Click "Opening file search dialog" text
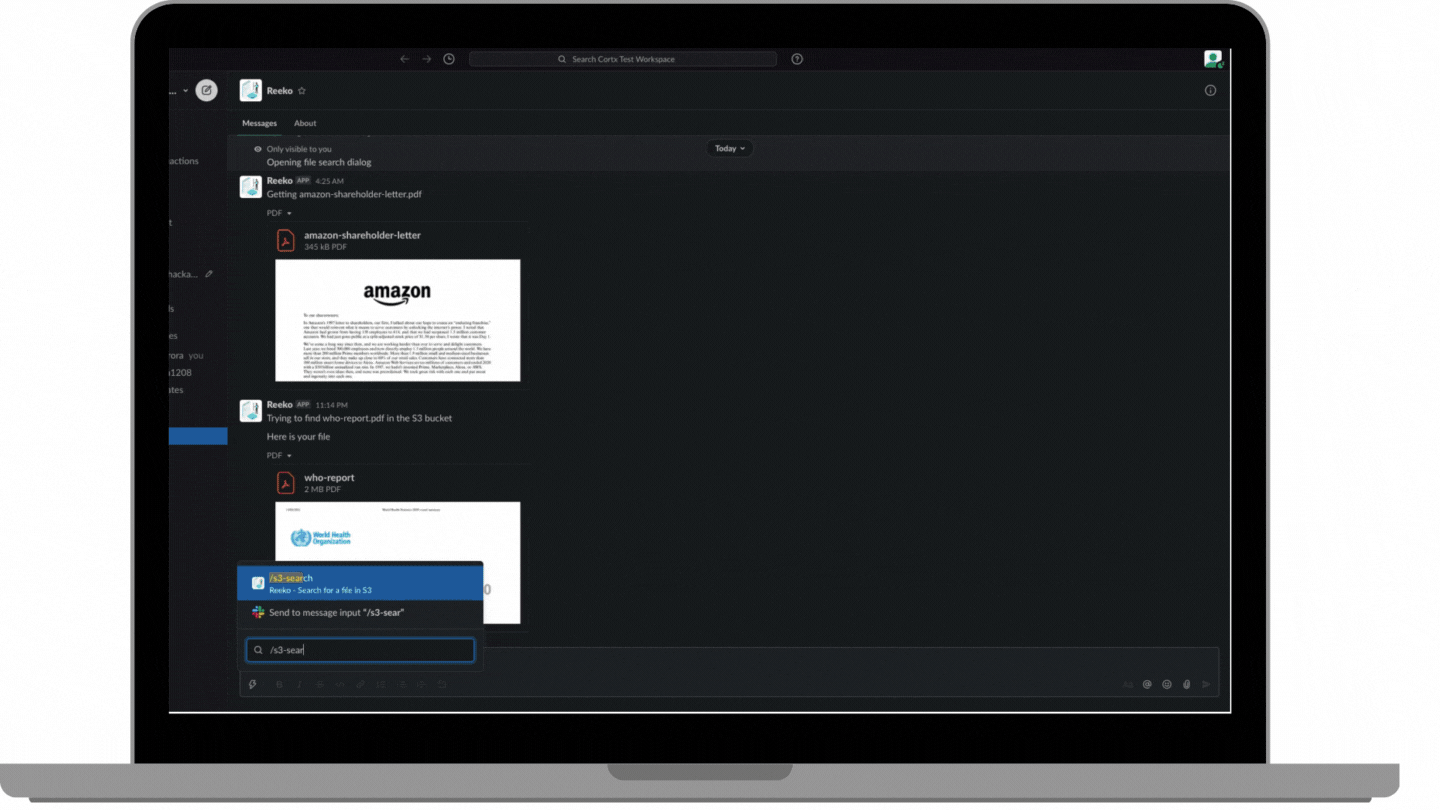The image size is (1440, 810). pos(319,162)
